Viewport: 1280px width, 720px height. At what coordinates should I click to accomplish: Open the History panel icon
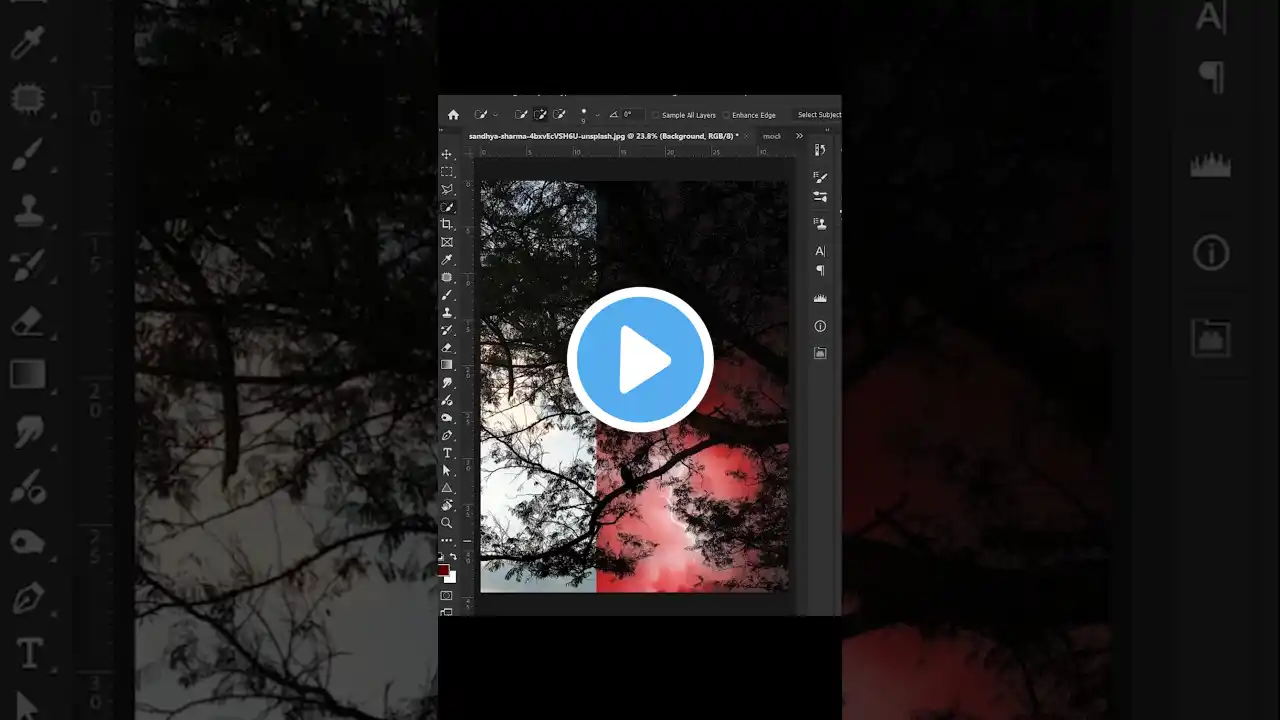[x=820, y=150]
